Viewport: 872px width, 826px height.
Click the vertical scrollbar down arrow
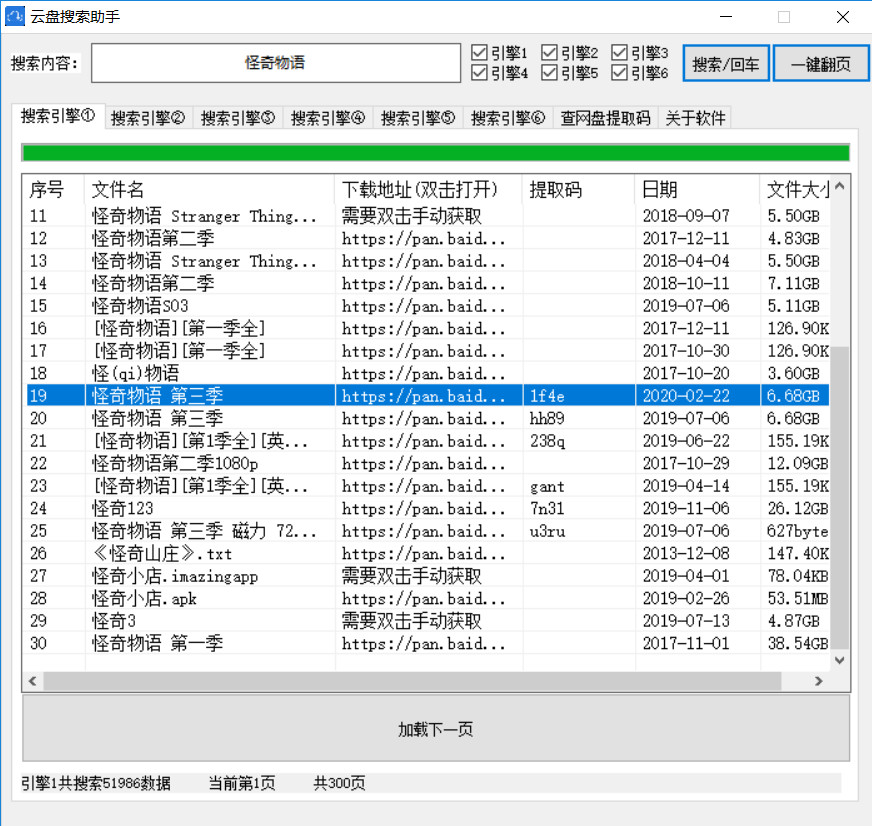pyautogui.click(x=840, y=660)
